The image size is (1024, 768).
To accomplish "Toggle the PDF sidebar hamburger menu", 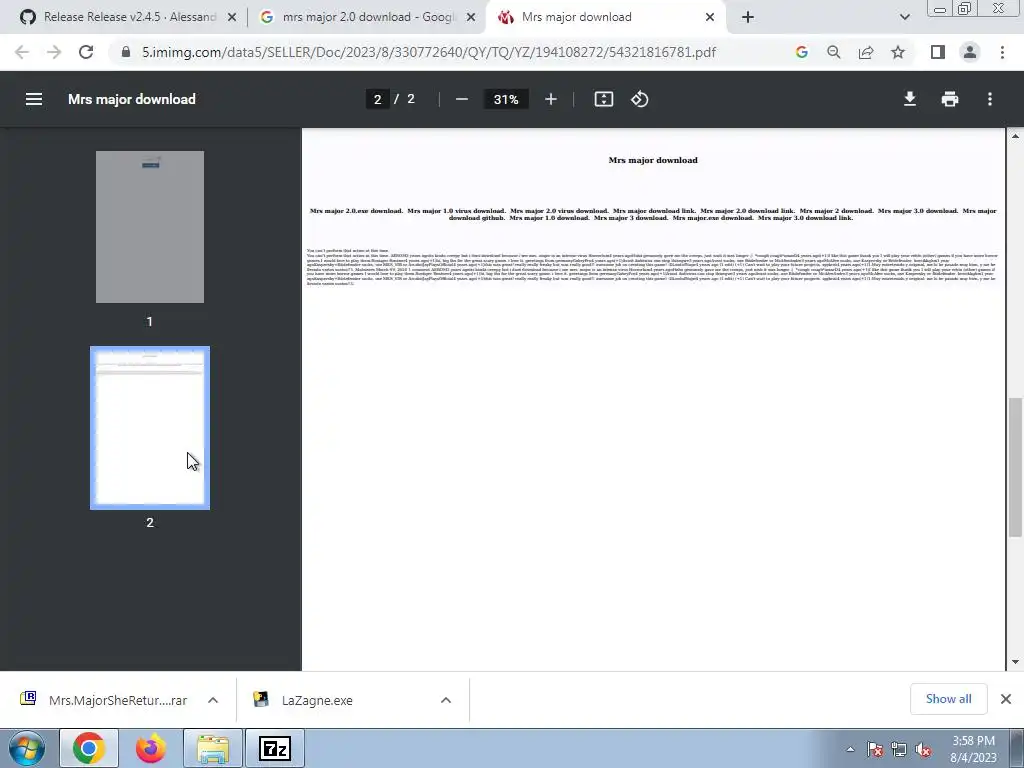I will point(34,99).
